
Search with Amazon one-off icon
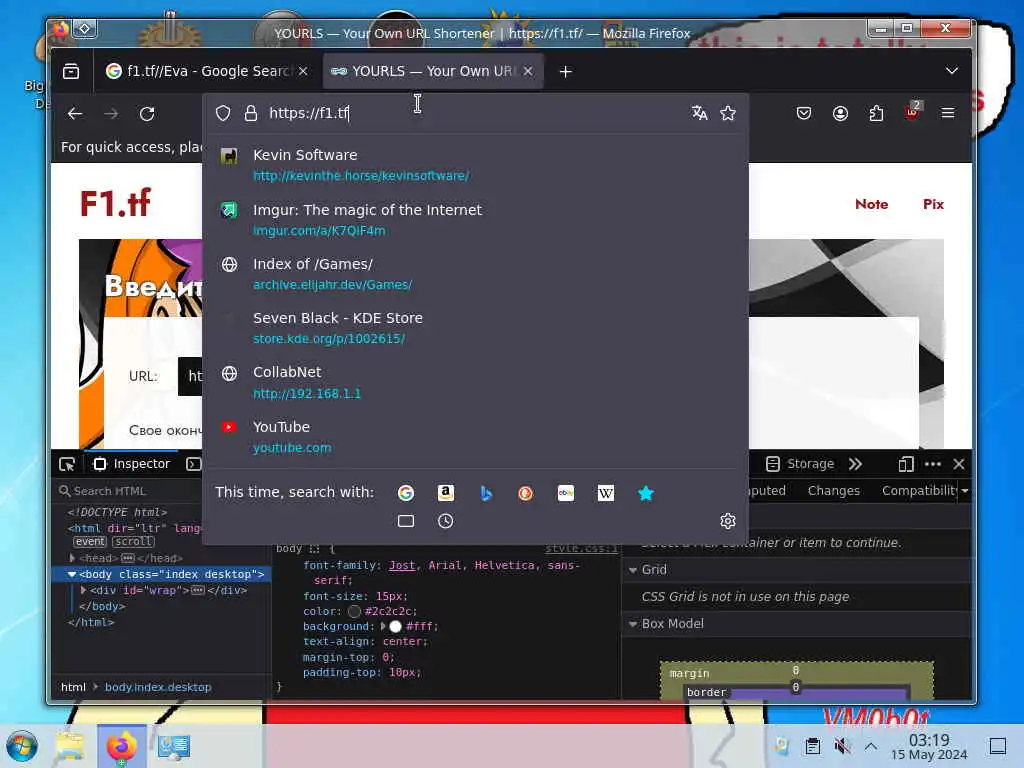click(445, 493)
